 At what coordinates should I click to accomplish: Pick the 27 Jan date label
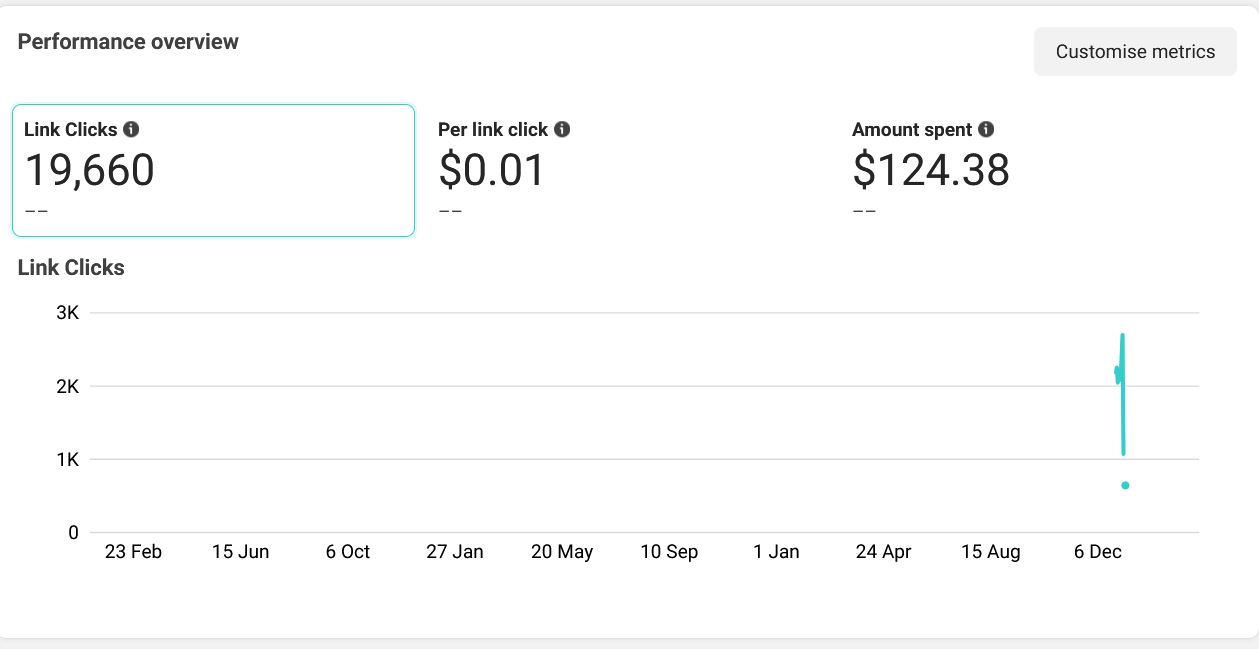click(455, 552)
